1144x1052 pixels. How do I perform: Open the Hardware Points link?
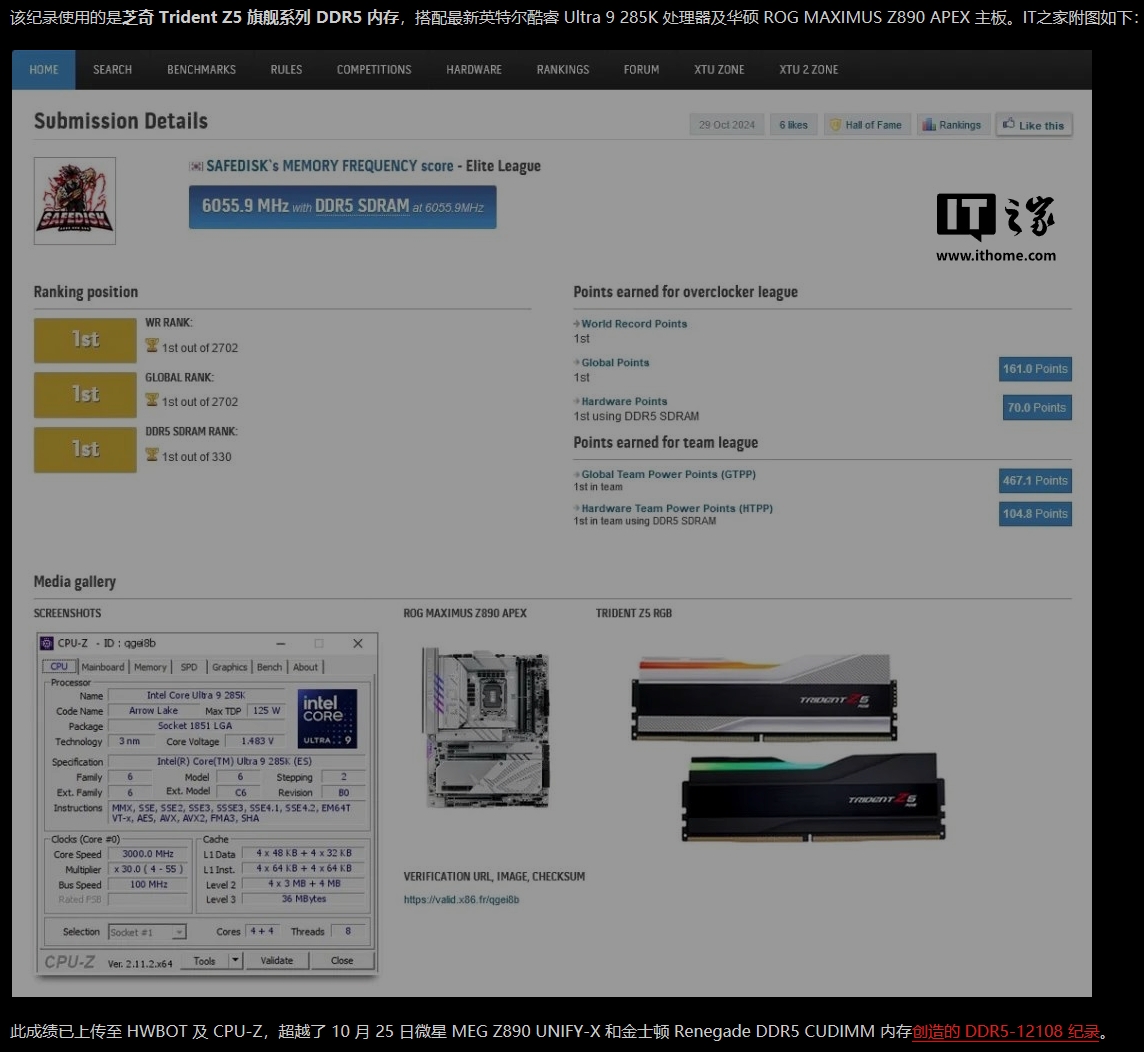click(624, 401)
